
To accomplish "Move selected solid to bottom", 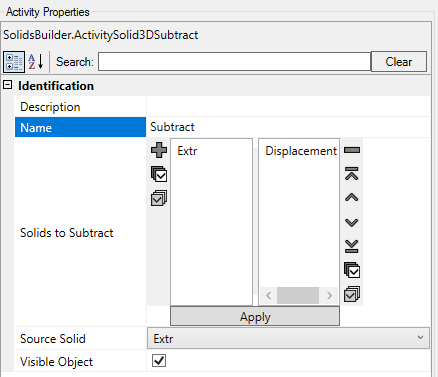I will 352,246.
